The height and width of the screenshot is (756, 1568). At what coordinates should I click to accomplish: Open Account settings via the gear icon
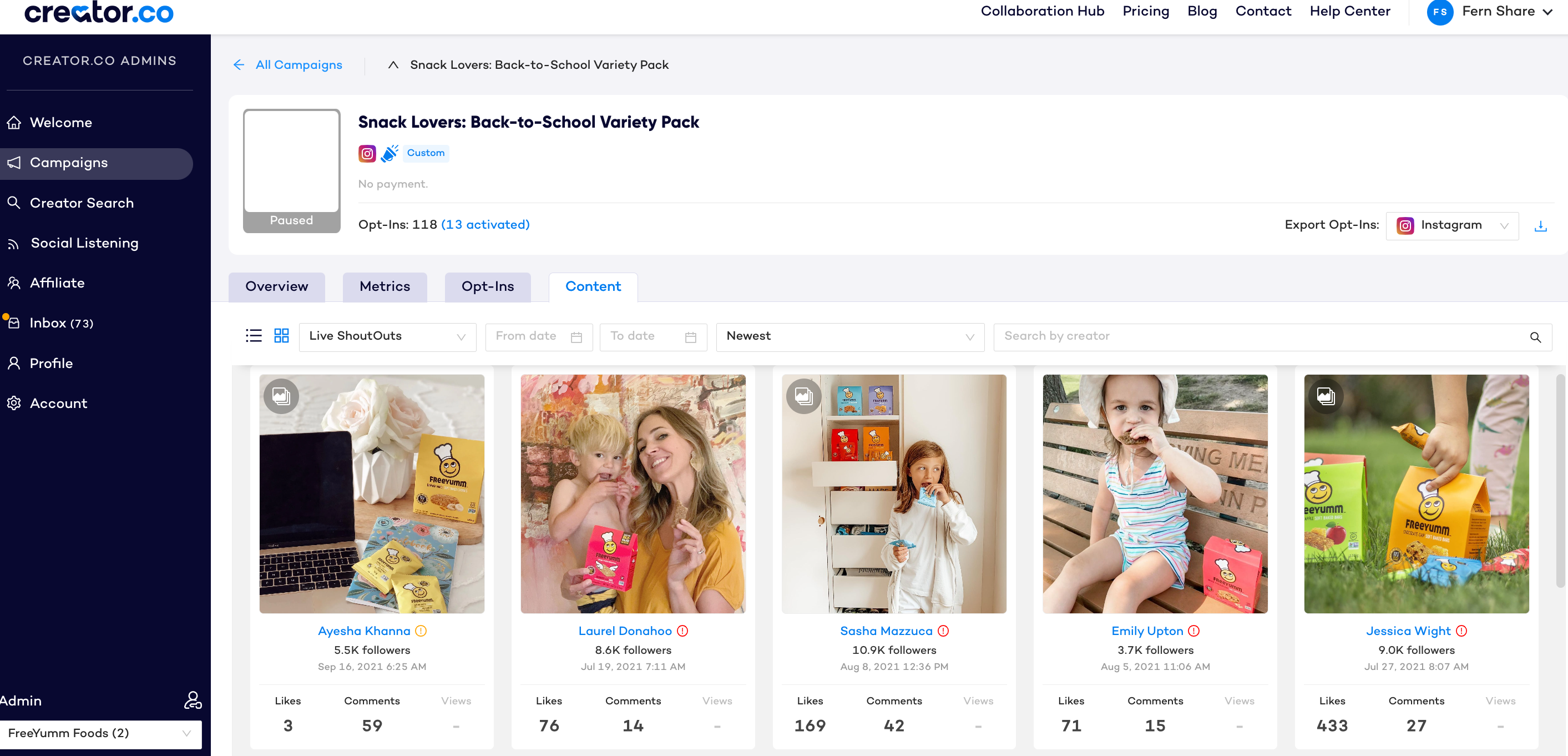coord(14,403)
